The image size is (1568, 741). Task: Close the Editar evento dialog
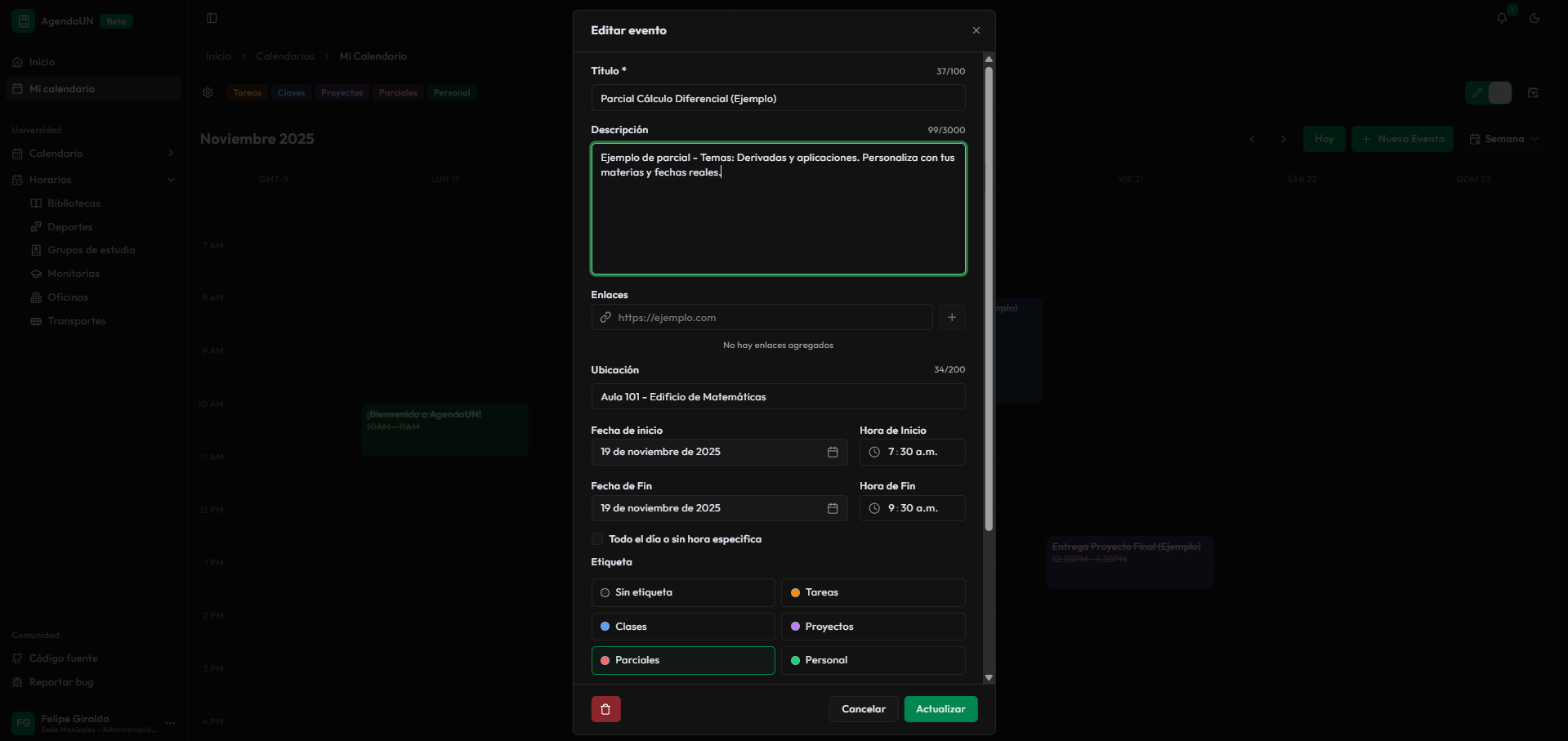coord(976,30)
